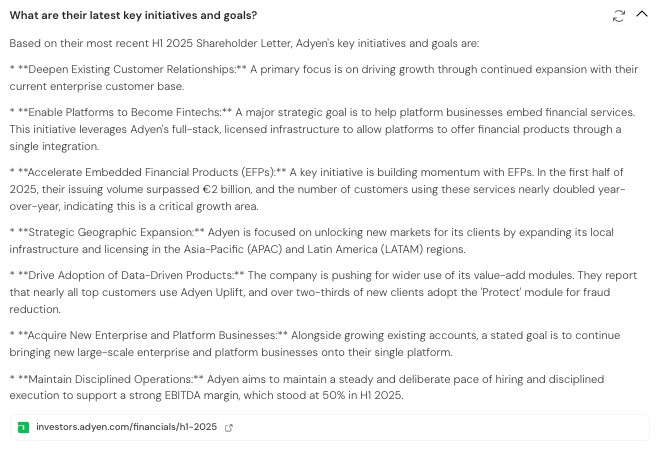Click the Strategic Geographic Expansion bullet title

(x=111, y=232)
